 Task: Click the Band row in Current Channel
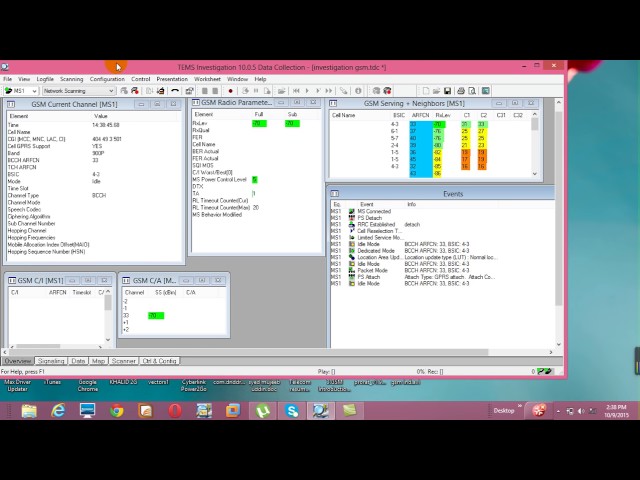94,153
